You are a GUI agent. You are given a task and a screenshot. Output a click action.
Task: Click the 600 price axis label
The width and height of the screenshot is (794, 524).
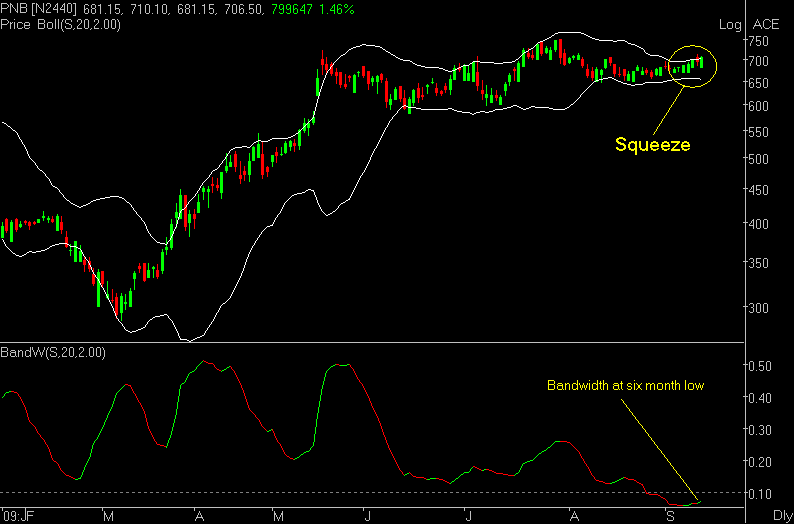[758, 106]
